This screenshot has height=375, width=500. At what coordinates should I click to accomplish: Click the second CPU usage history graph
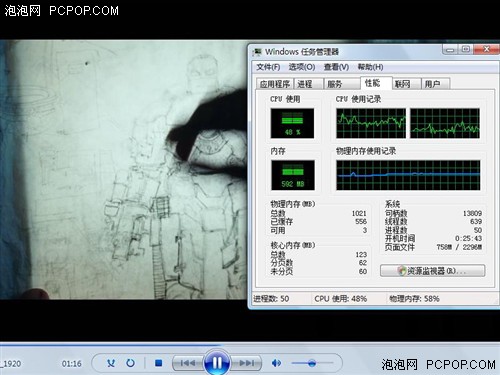[445, 123]
